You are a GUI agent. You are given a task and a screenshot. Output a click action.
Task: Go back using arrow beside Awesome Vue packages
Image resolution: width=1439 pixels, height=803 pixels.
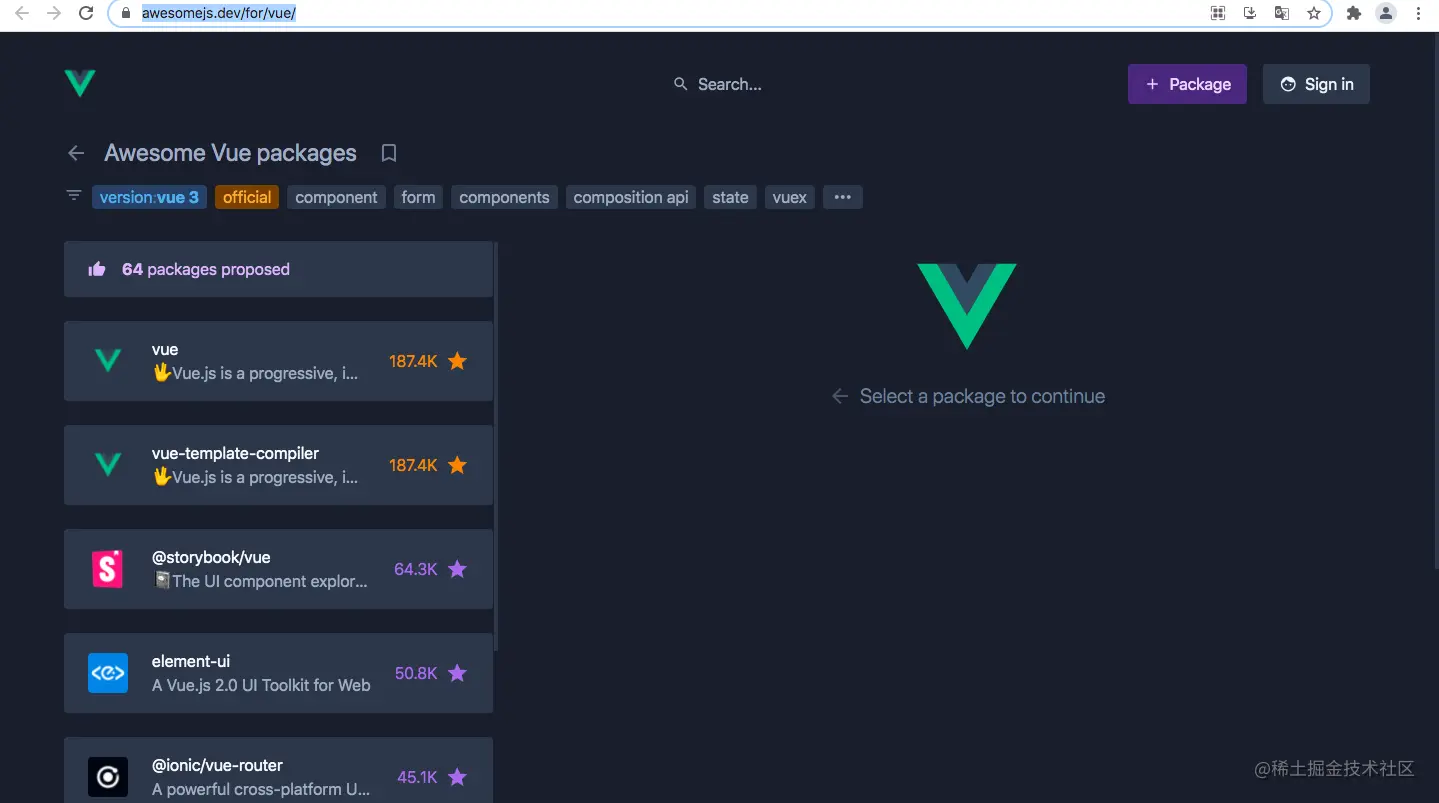click(x=76, y=153)
